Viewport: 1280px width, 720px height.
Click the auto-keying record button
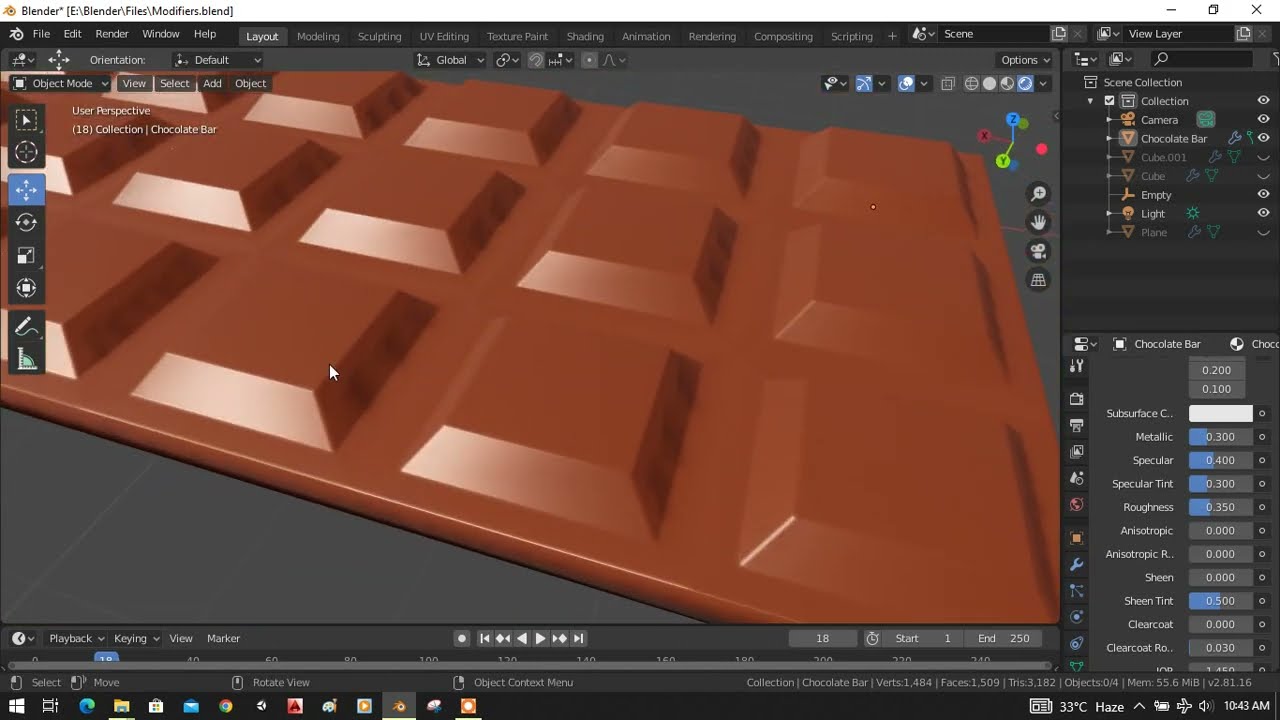pyautogui.click(x=461, y=638)
